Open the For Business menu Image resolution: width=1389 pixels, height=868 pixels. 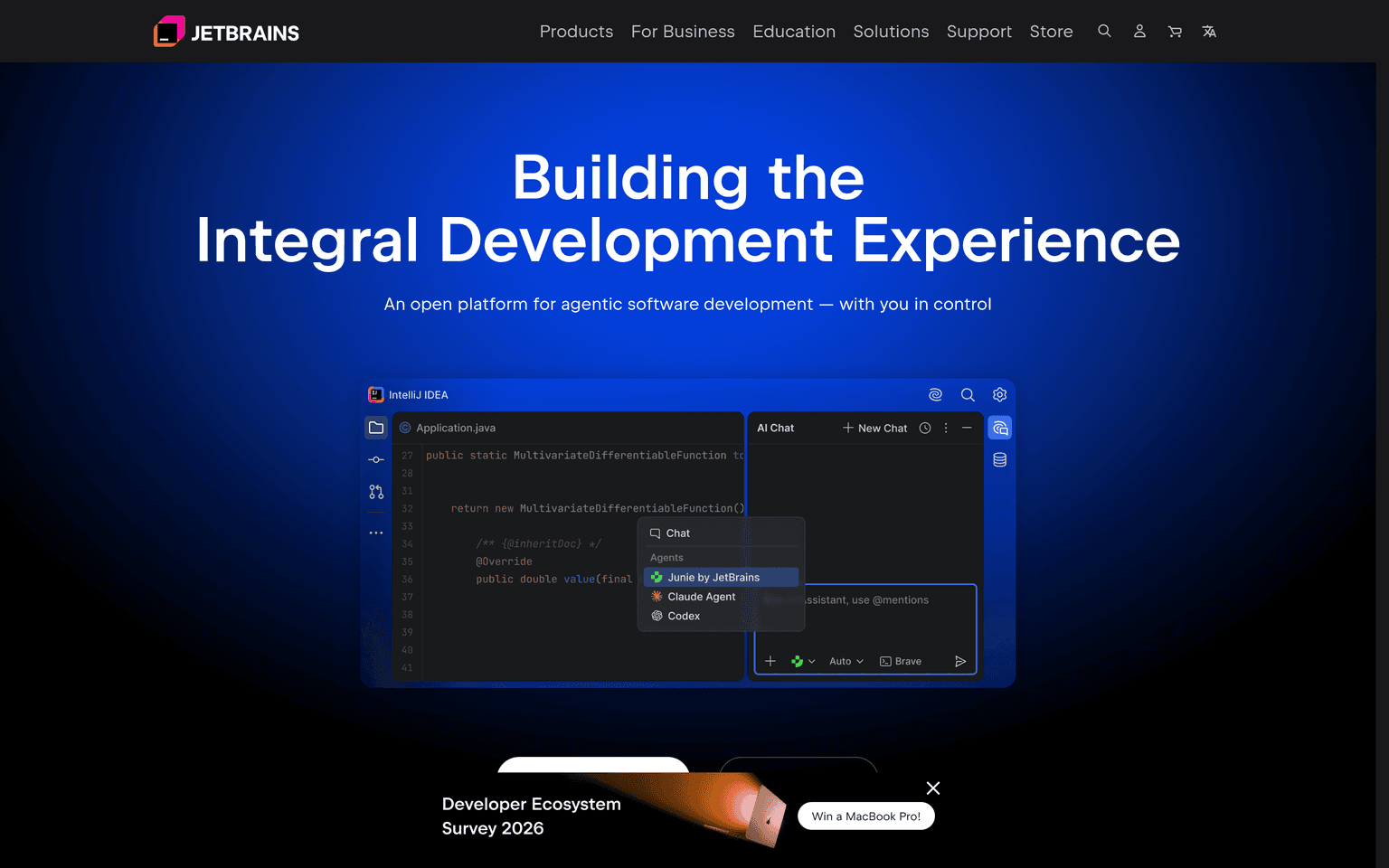pos(683,32)
